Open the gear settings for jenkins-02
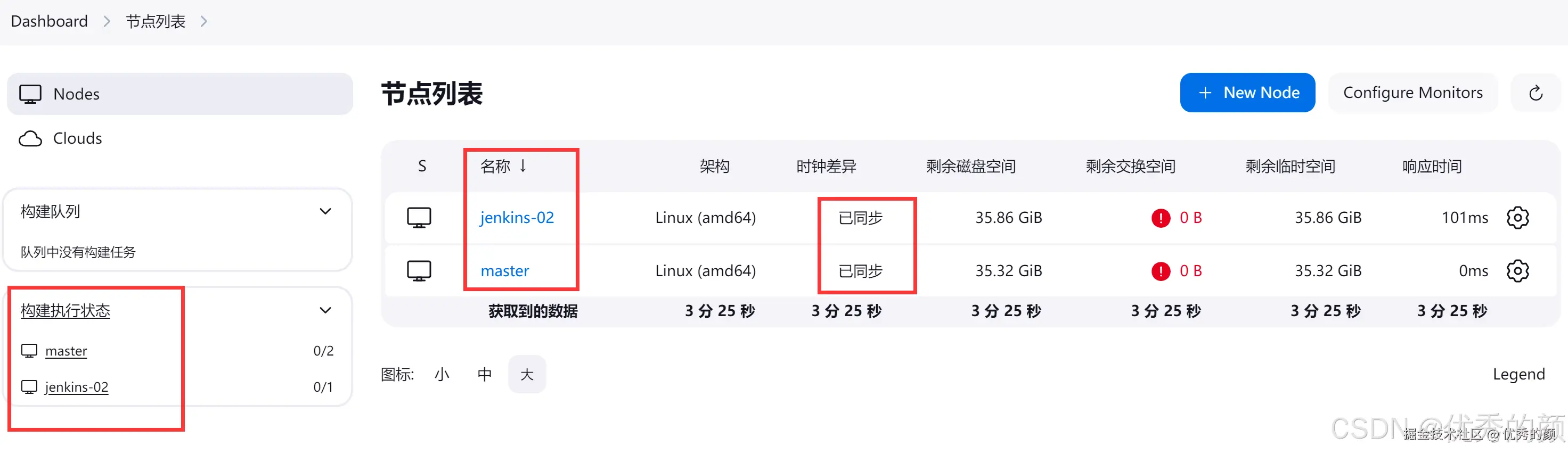The height and width of the screenshot is (454, 1568). point(1517,218)
